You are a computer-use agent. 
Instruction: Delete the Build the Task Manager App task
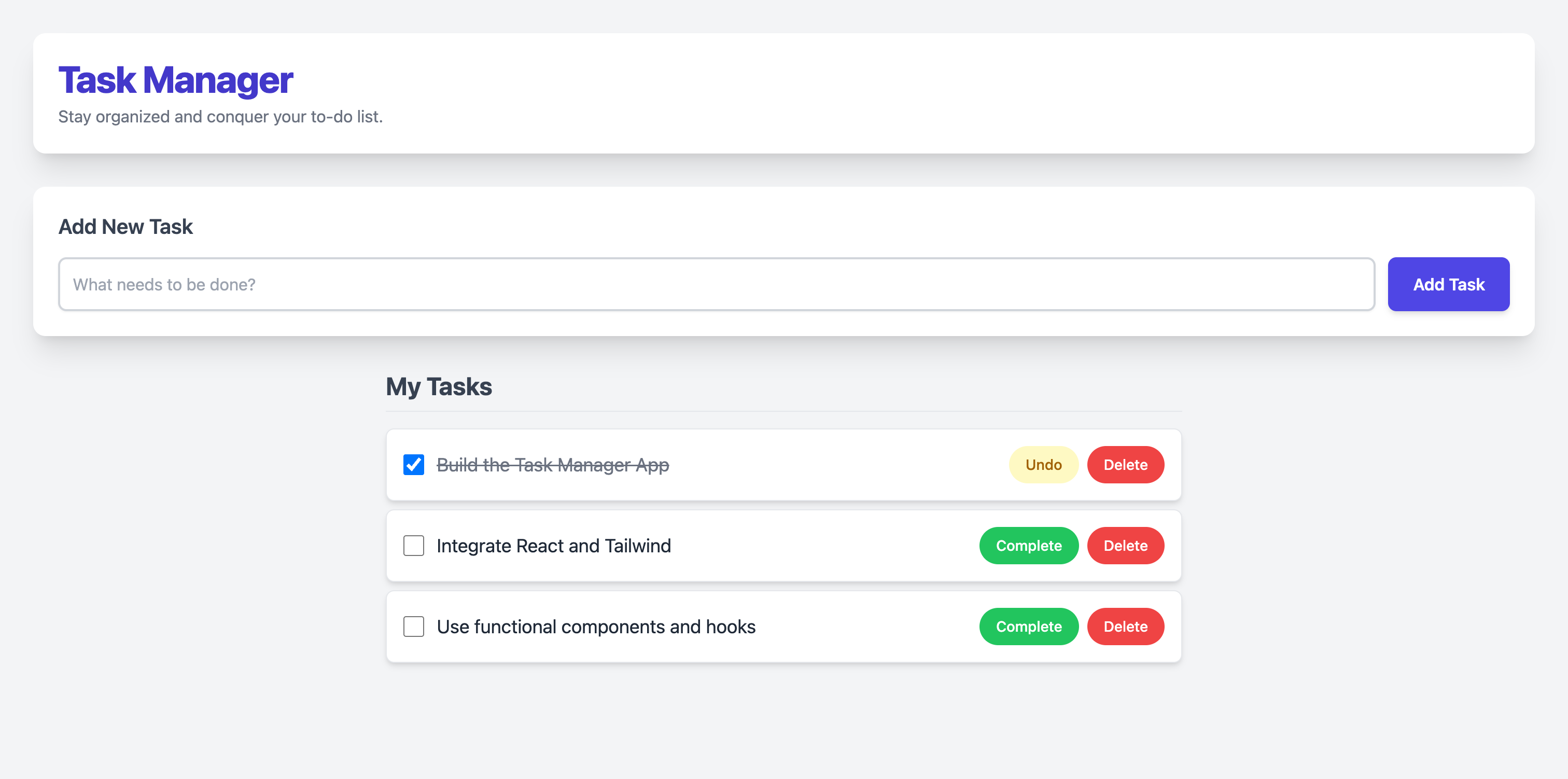pos(1126,465)
